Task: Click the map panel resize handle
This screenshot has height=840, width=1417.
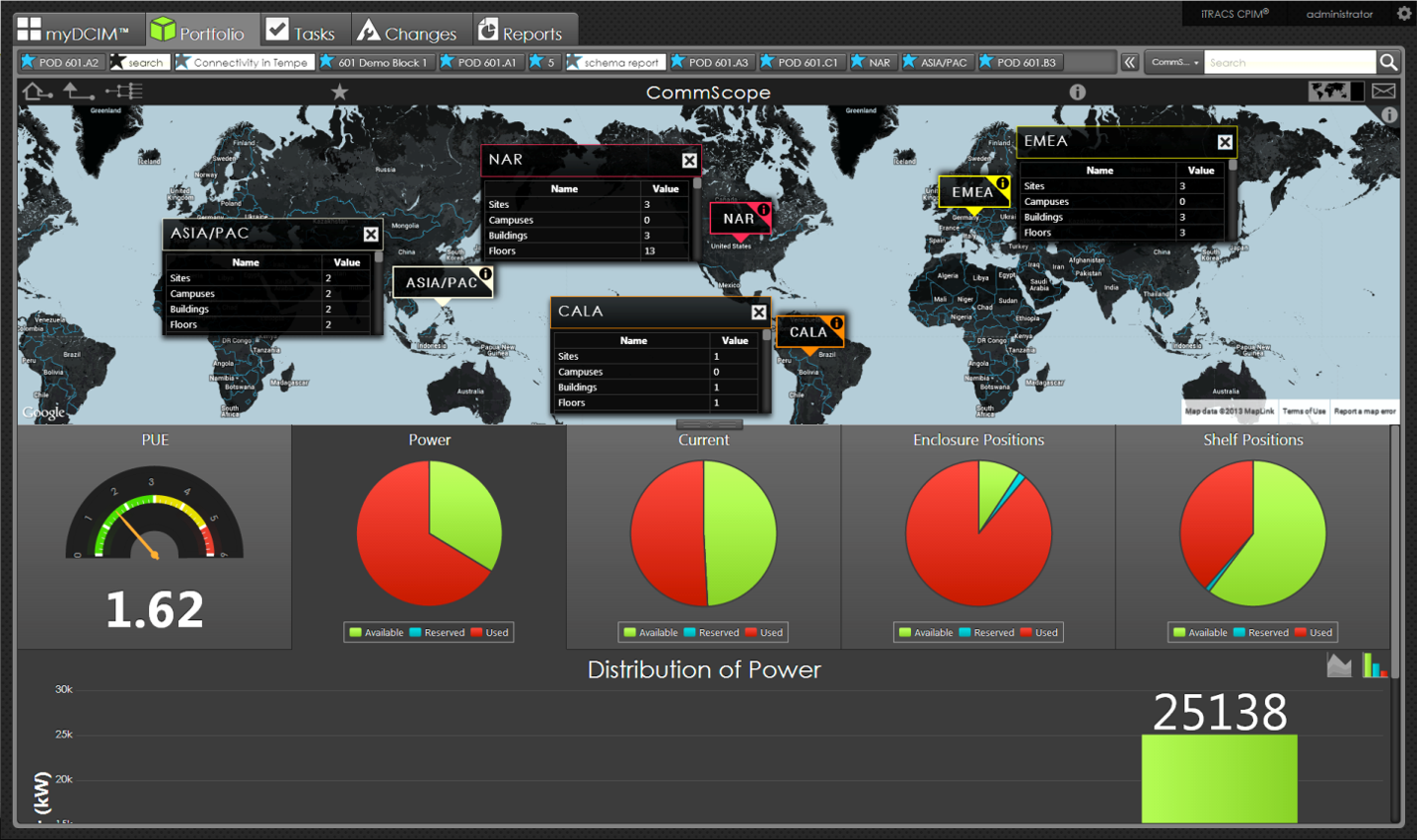Action: (x=708, y=424)
